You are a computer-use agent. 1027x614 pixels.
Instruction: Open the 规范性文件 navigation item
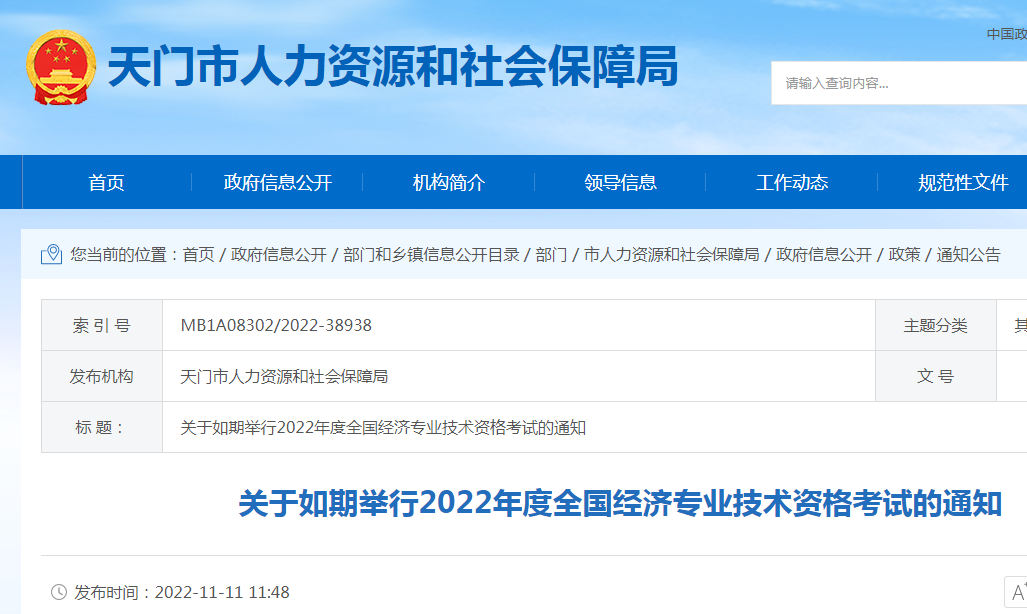click(962, 182)
